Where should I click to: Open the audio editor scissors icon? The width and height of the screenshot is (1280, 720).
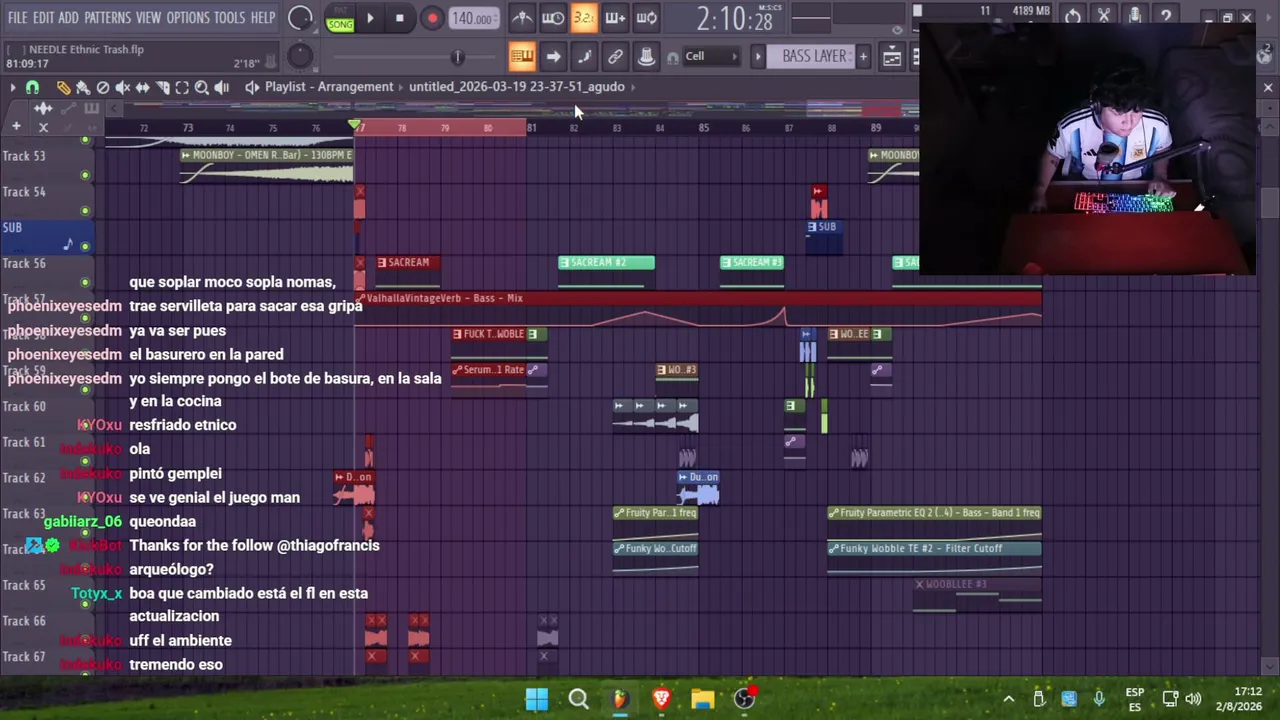coord(1104,17)
